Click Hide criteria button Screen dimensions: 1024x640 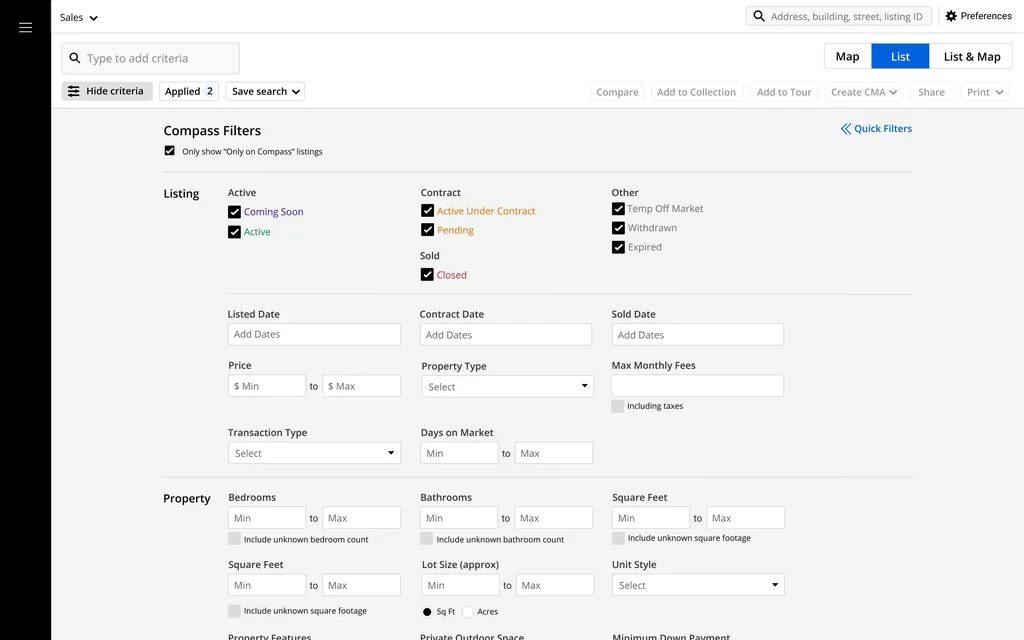point(107,91)
